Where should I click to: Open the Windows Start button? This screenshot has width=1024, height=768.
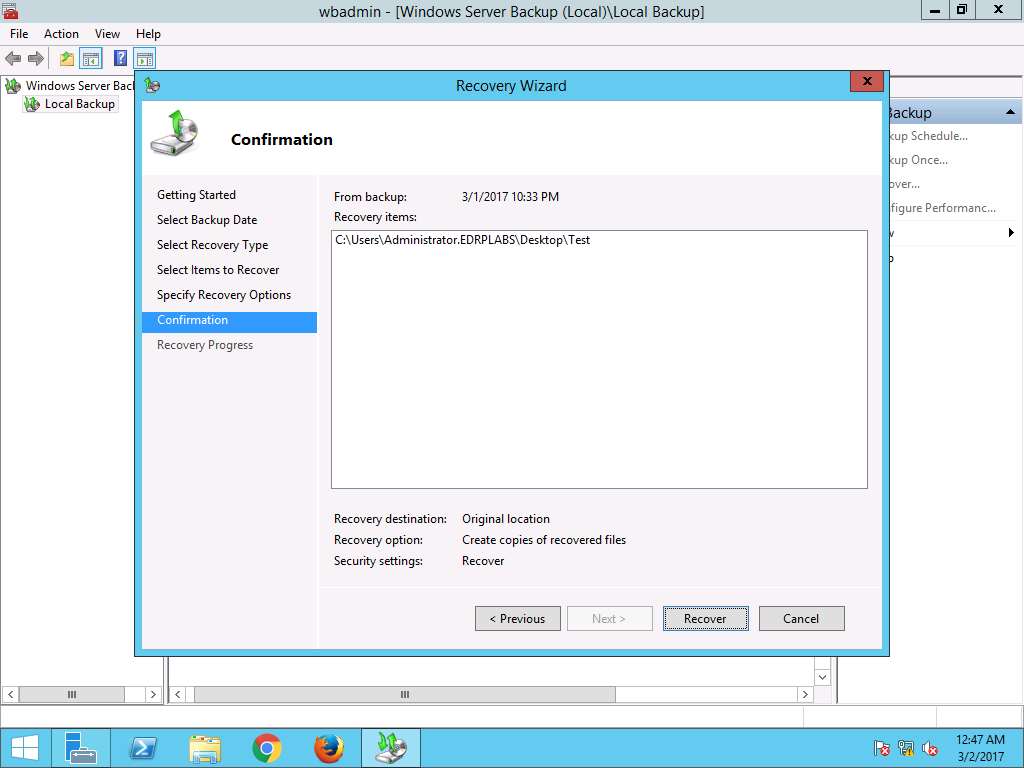pyautogui.click(x=24, y=748)
